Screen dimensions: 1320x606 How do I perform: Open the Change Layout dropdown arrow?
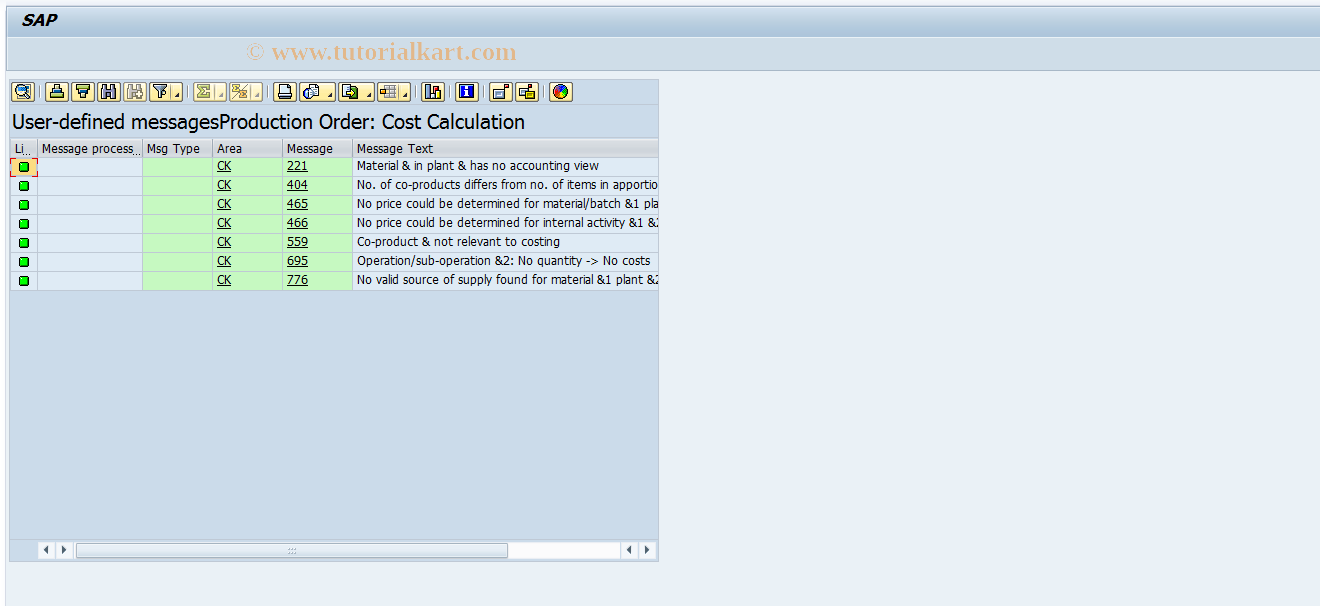tap(404, 92)
